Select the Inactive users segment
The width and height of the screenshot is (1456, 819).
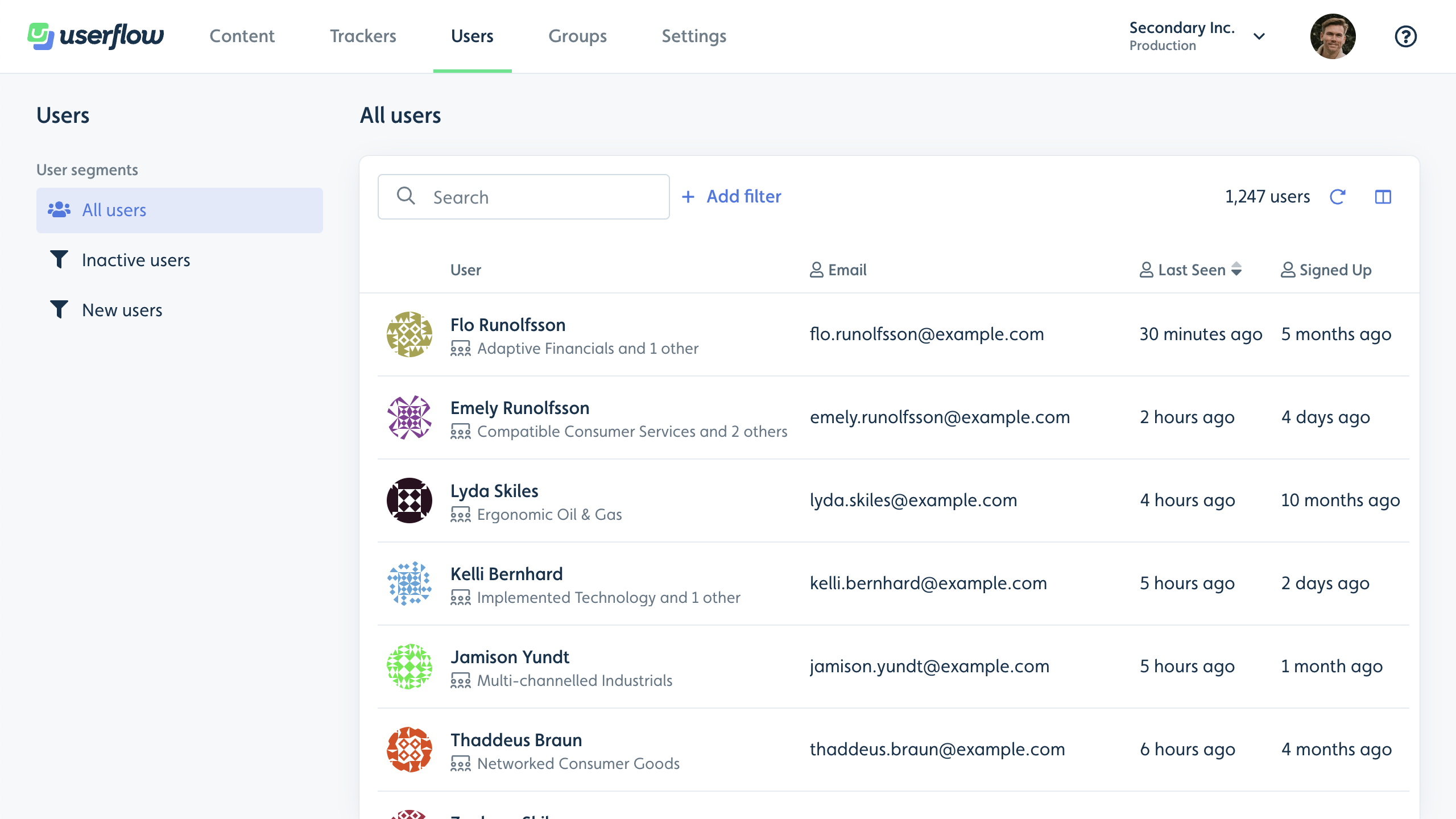point(180,260)
